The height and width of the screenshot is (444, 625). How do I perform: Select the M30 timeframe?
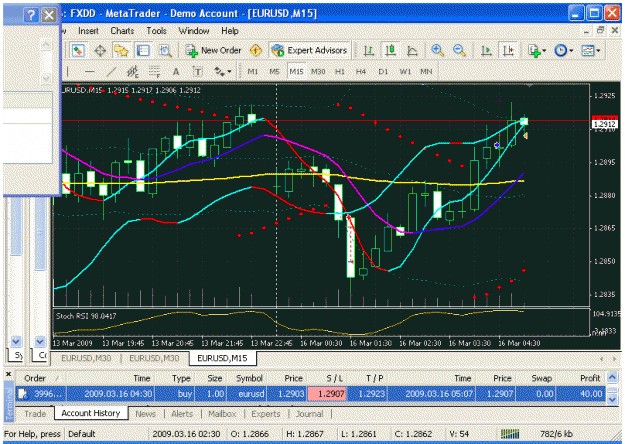pyautogui.click(x=318, y=72)
